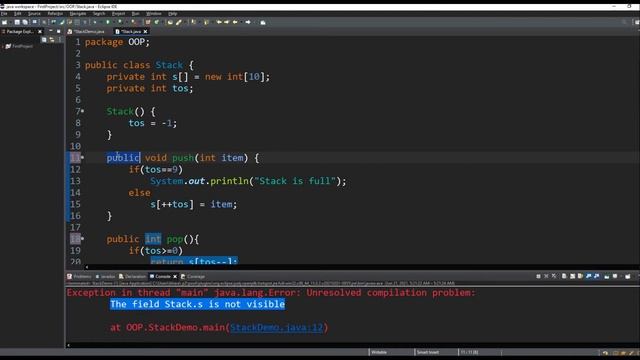
Task: Click the Clear Console icon
Action: (564, 276)
